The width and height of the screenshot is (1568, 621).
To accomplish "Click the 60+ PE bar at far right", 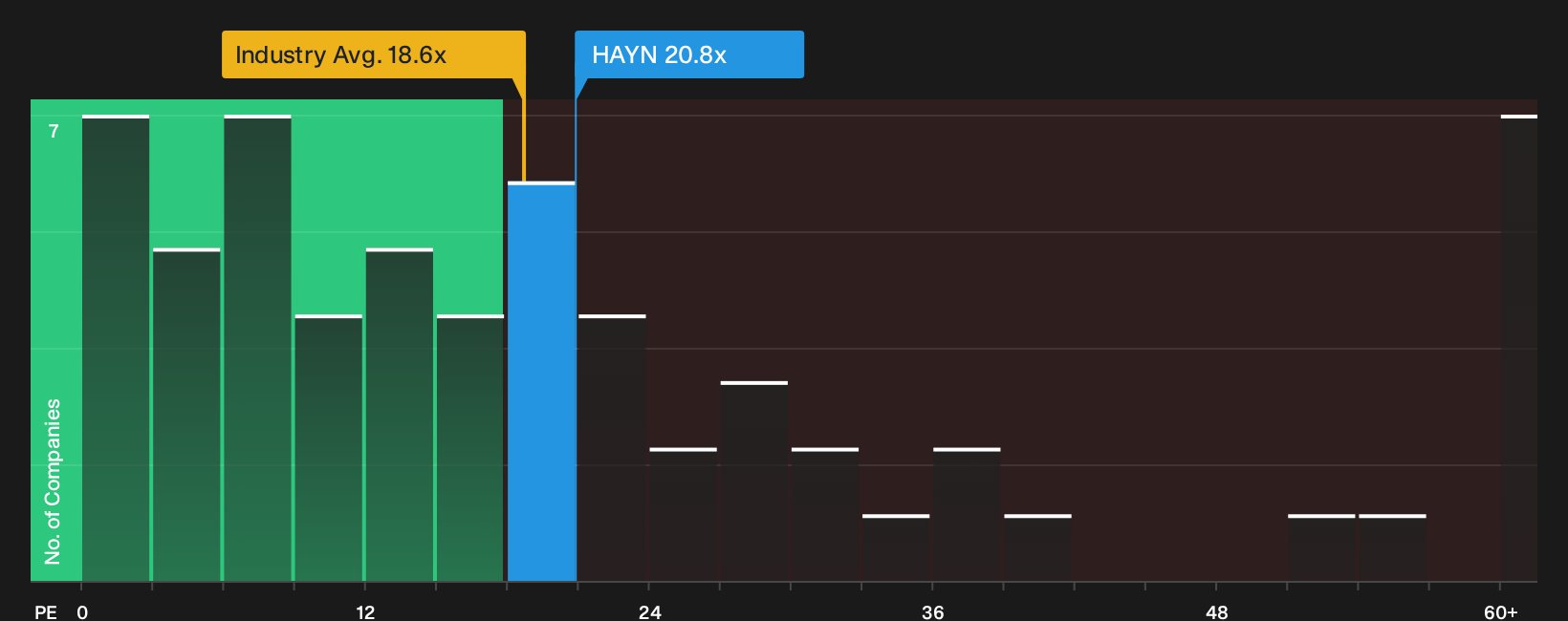I will (1518, 348).
